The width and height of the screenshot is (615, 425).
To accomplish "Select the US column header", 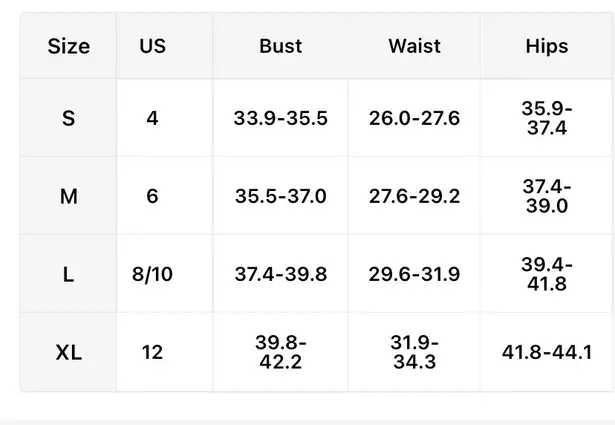I will (153, 46).
